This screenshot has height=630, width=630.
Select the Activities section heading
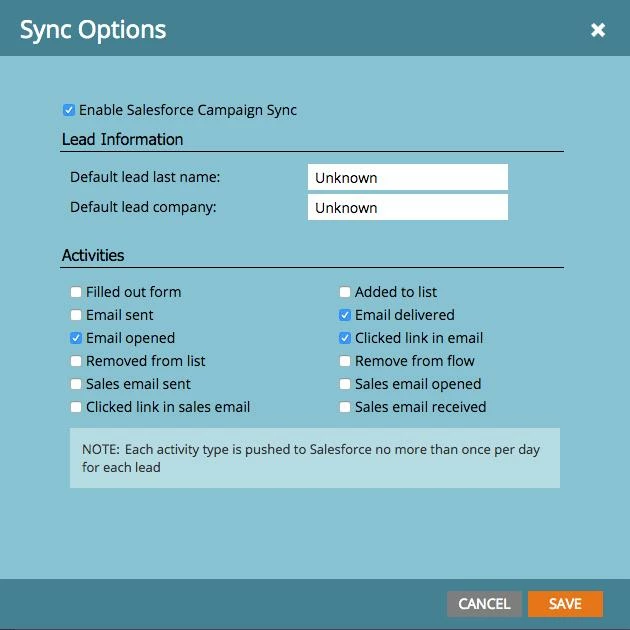[93, 255]
